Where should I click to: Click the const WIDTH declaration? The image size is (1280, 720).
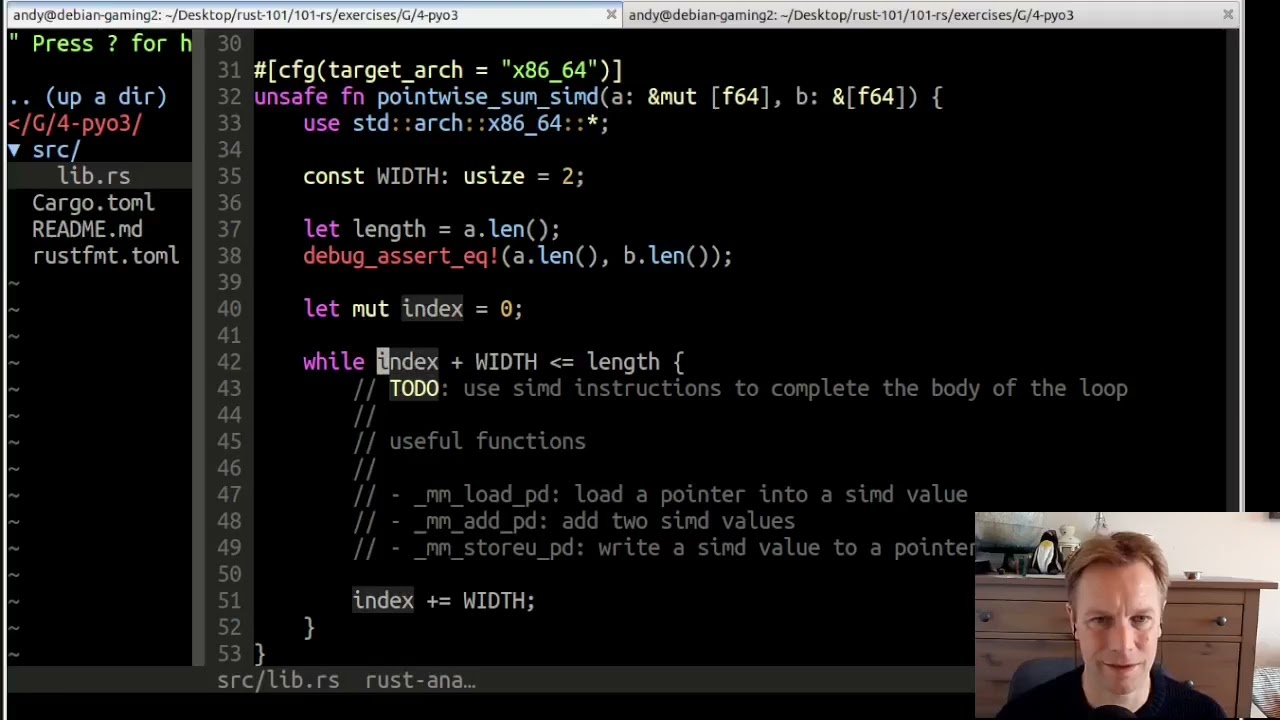point(444,176)
